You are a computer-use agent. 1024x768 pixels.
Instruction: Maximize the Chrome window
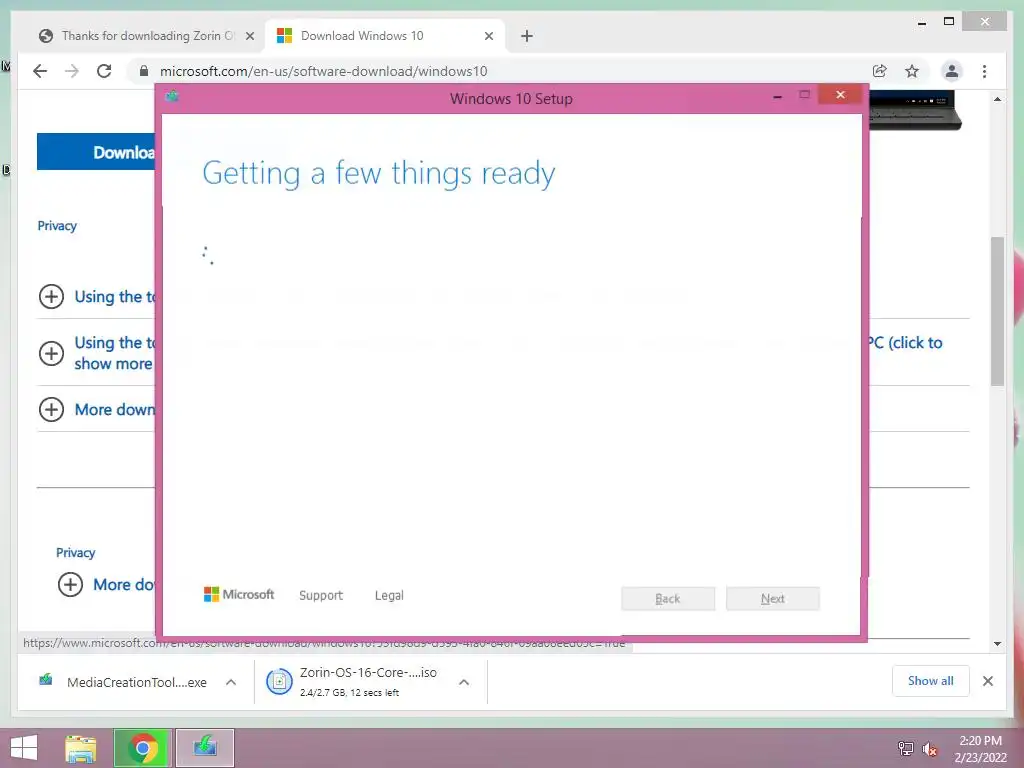point(949,22)
